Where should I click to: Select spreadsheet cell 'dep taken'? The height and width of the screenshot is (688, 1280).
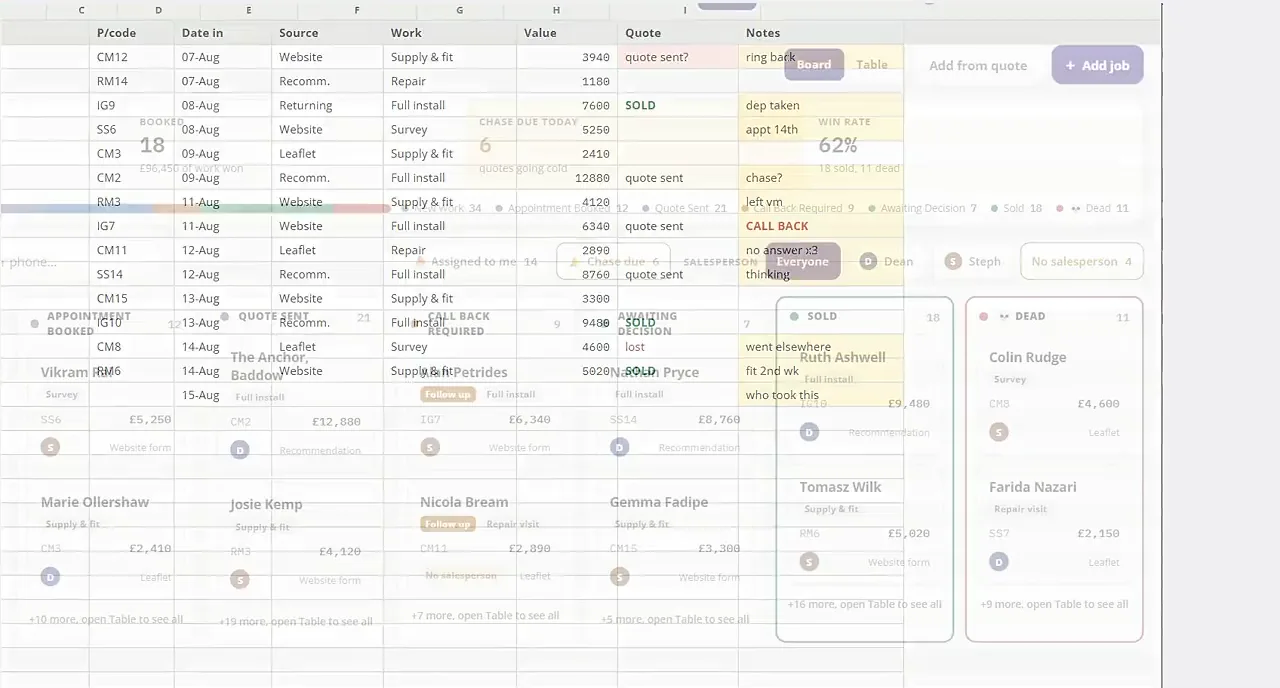tap(821, 105)
